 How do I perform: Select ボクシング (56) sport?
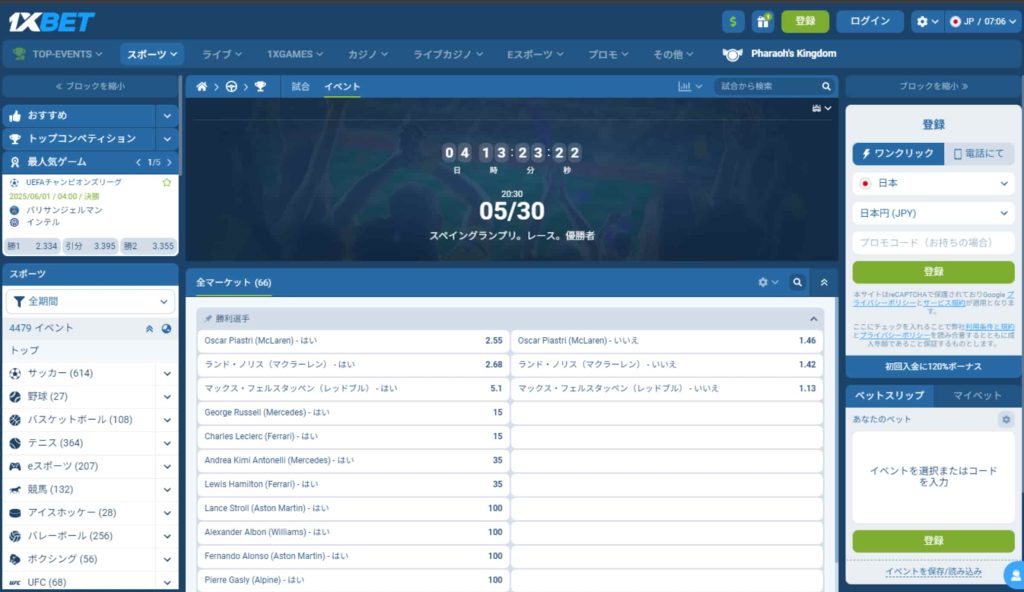[62, 559]
